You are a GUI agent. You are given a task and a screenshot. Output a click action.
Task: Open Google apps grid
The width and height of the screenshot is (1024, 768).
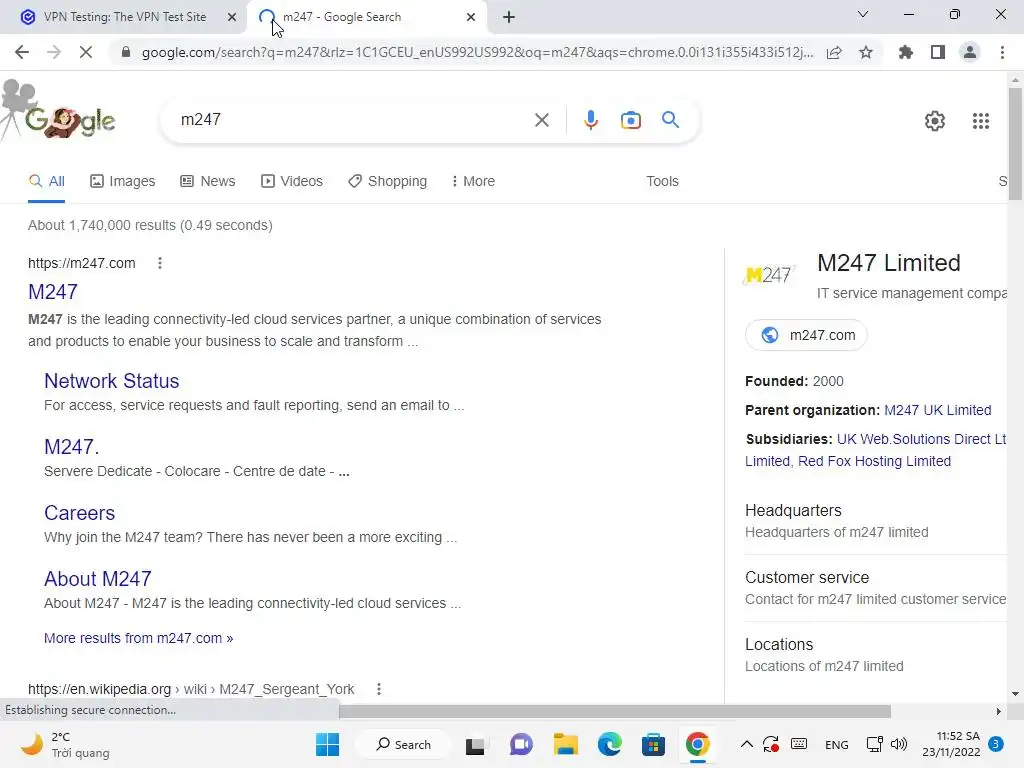coord(980,121)
